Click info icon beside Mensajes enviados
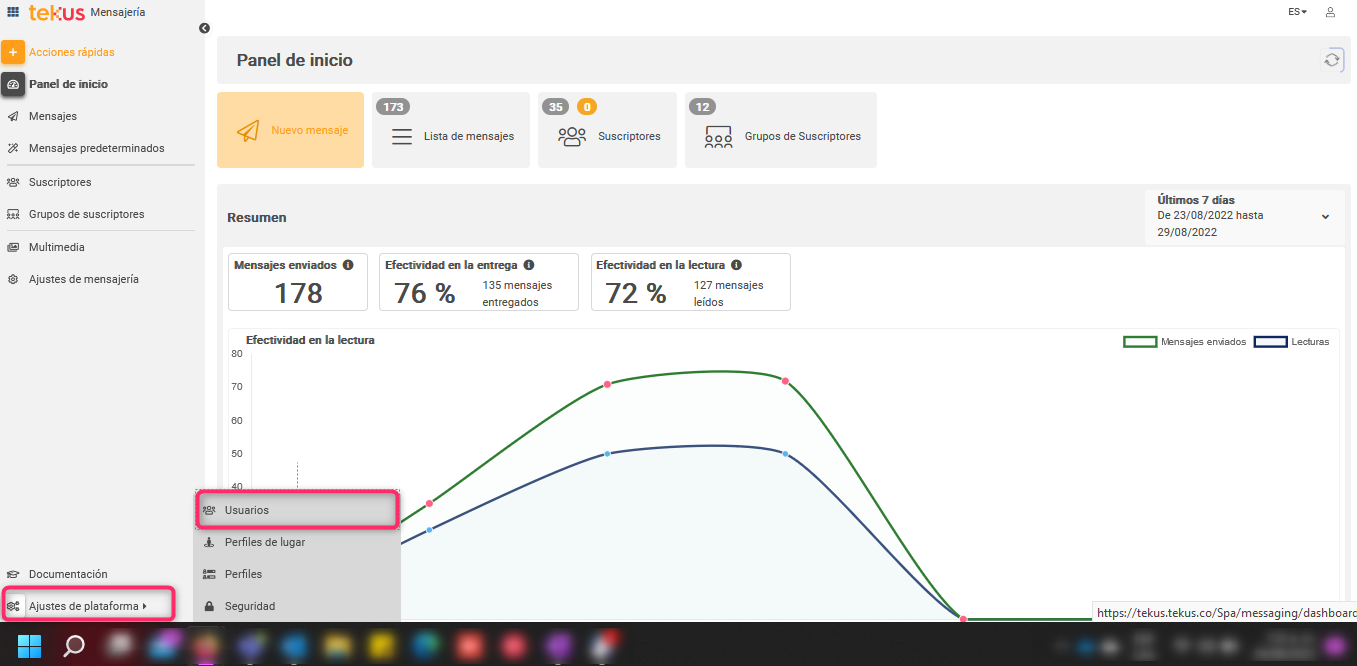Screen dimensions: 1357x666 click(x=348, y=265)
